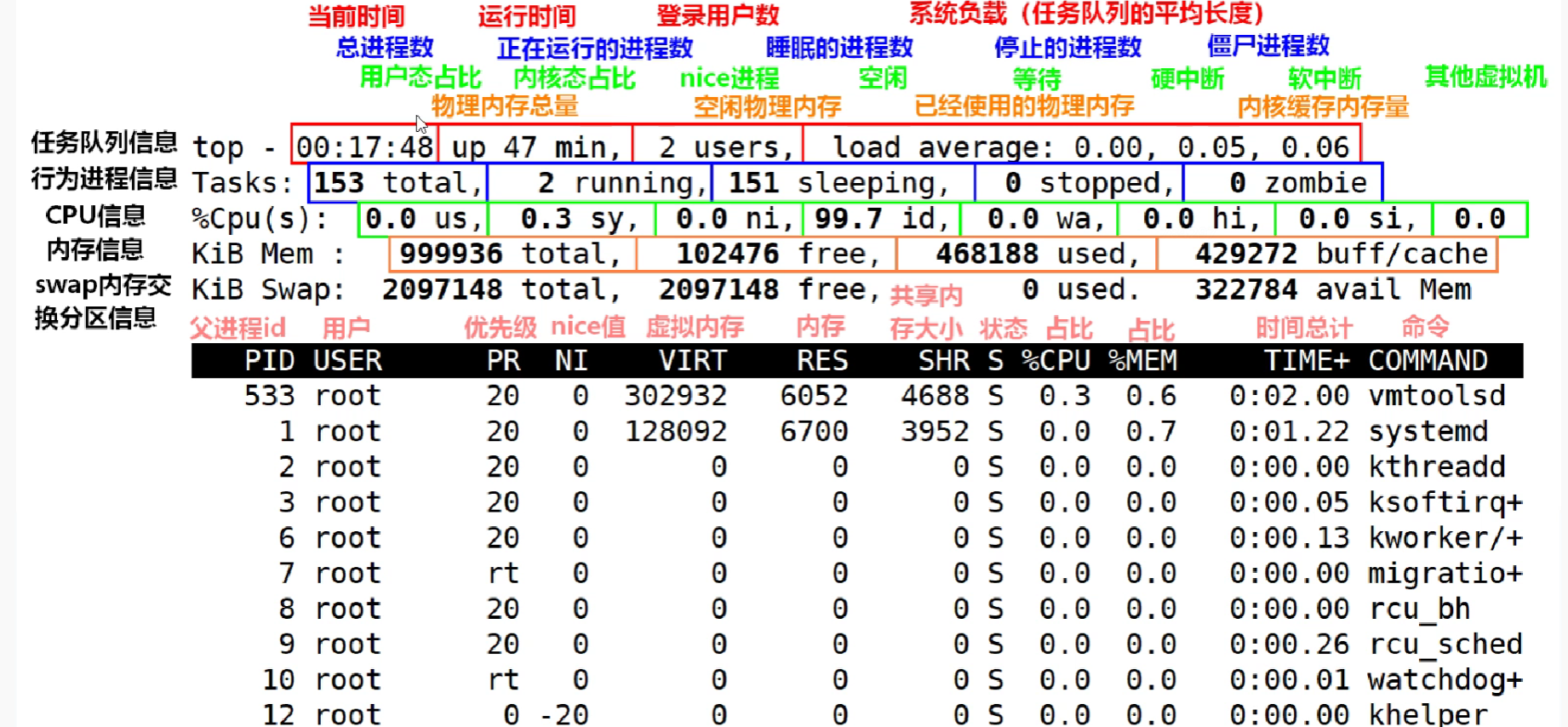Viewport: 1568px width, 727px height.
Task: Click the 0:02.00 time value
Action: coord(1290,396)
